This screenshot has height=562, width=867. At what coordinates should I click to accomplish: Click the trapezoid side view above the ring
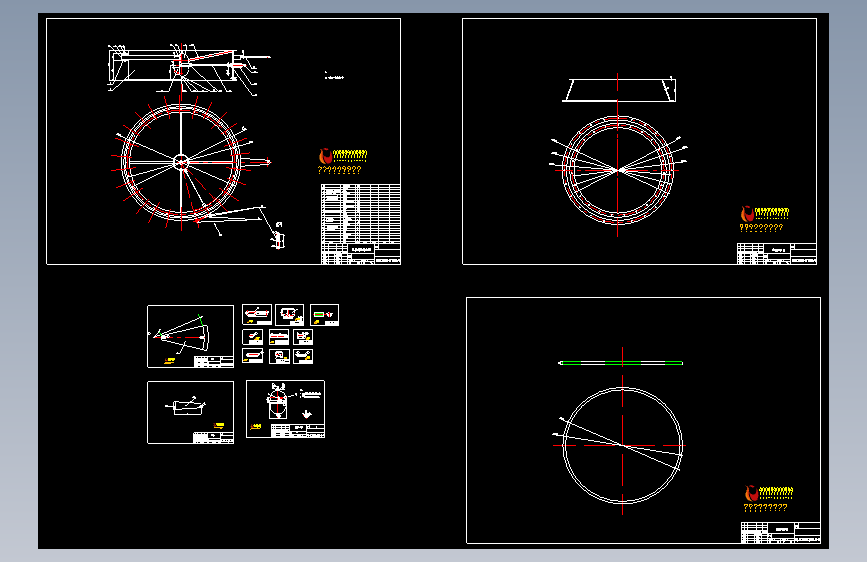(619, 90)
